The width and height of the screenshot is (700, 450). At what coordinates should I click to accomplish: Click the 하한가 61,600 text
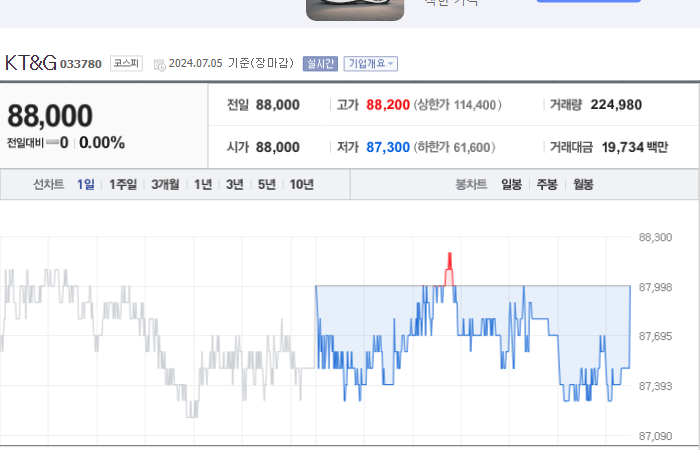pos(454,147)
